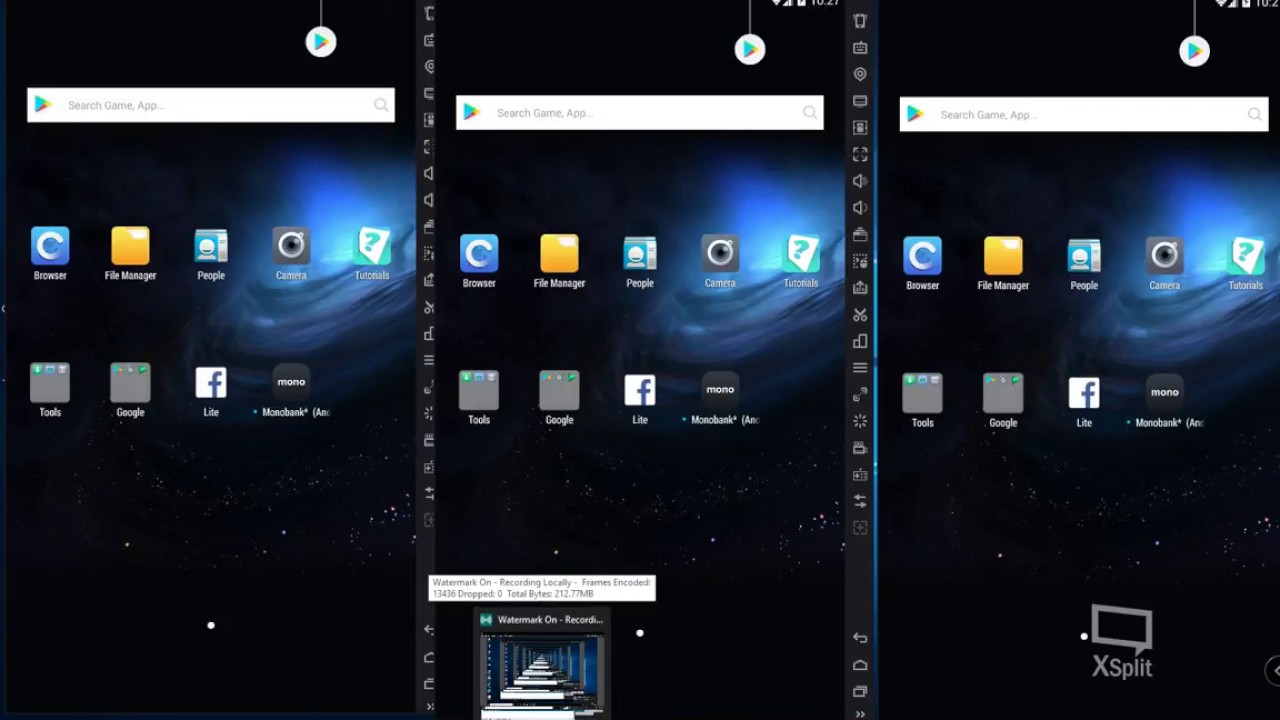Click resize-window arrows in middle emulator's sidebar
This screenshot has height=720, width=1280.
860,395
